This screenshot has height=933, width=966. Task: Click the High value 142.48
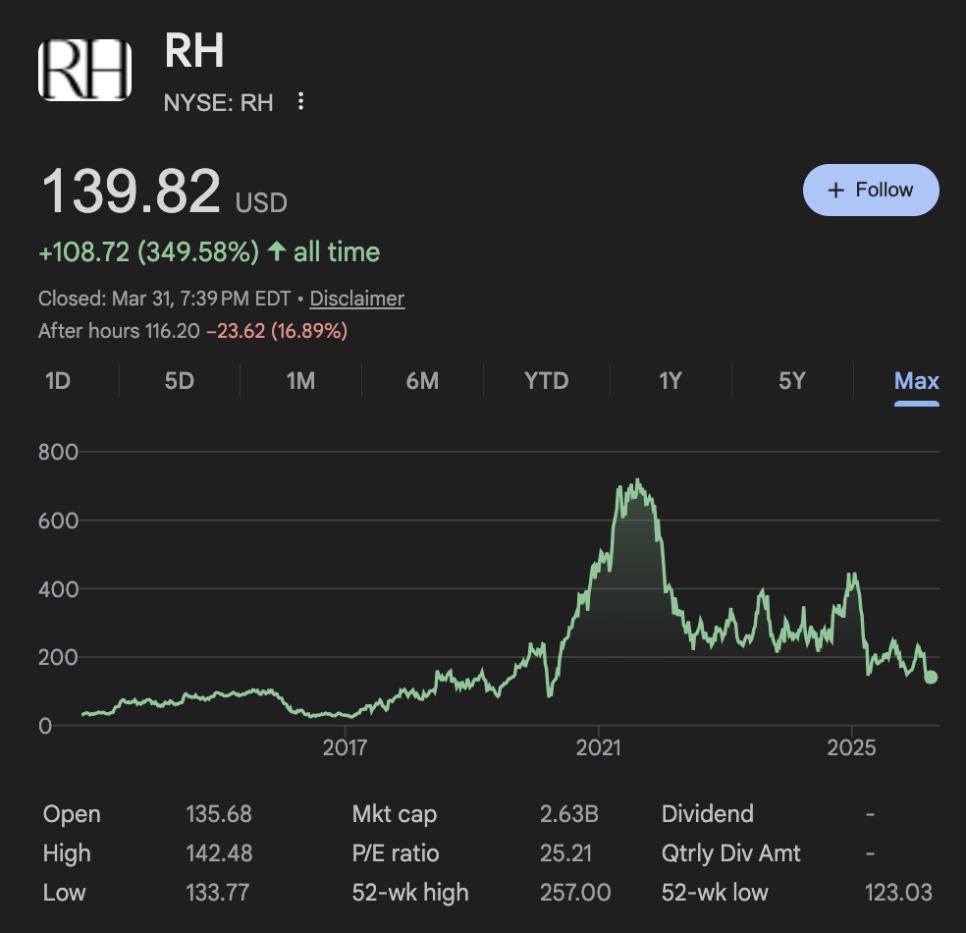coord(219,854)
